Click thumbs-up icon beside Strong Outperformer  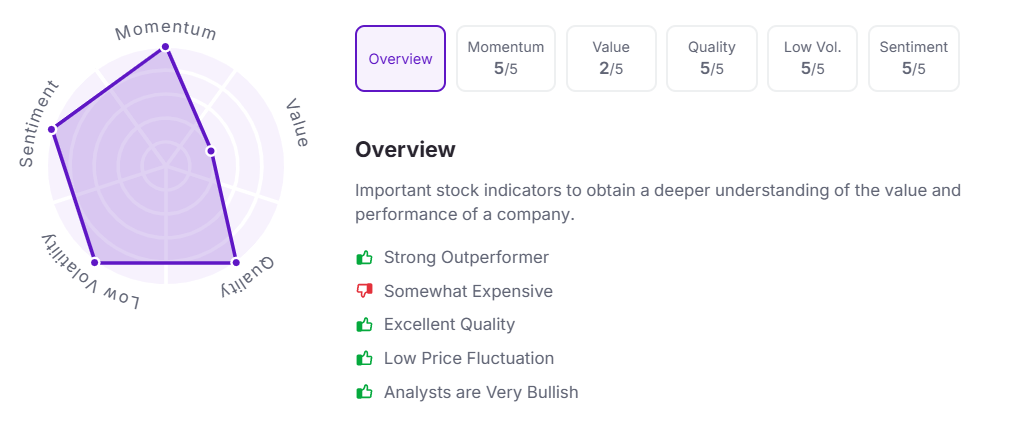pos(364,258)
